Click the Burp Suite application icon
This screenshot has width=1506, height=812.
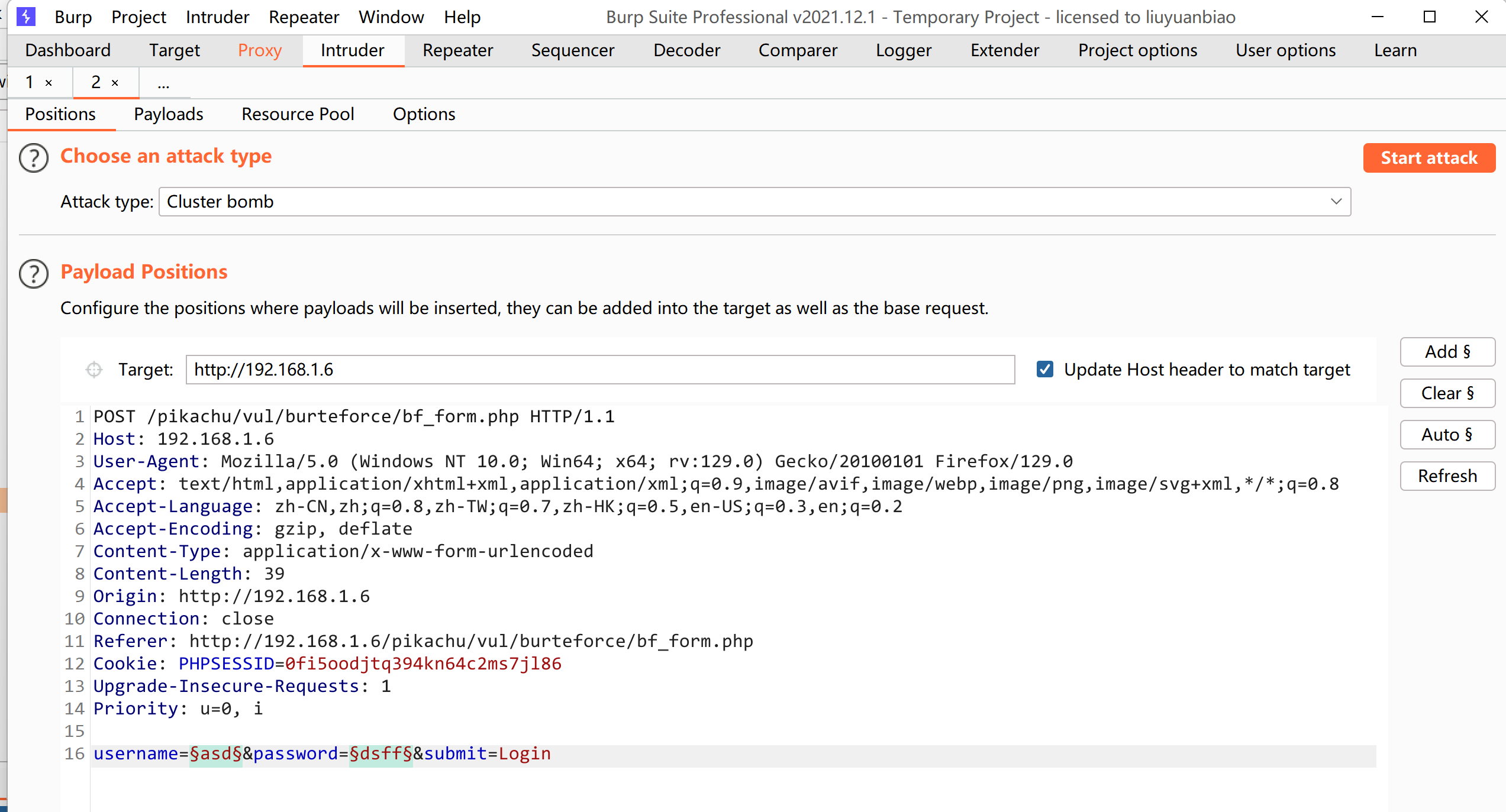[26, 15]
